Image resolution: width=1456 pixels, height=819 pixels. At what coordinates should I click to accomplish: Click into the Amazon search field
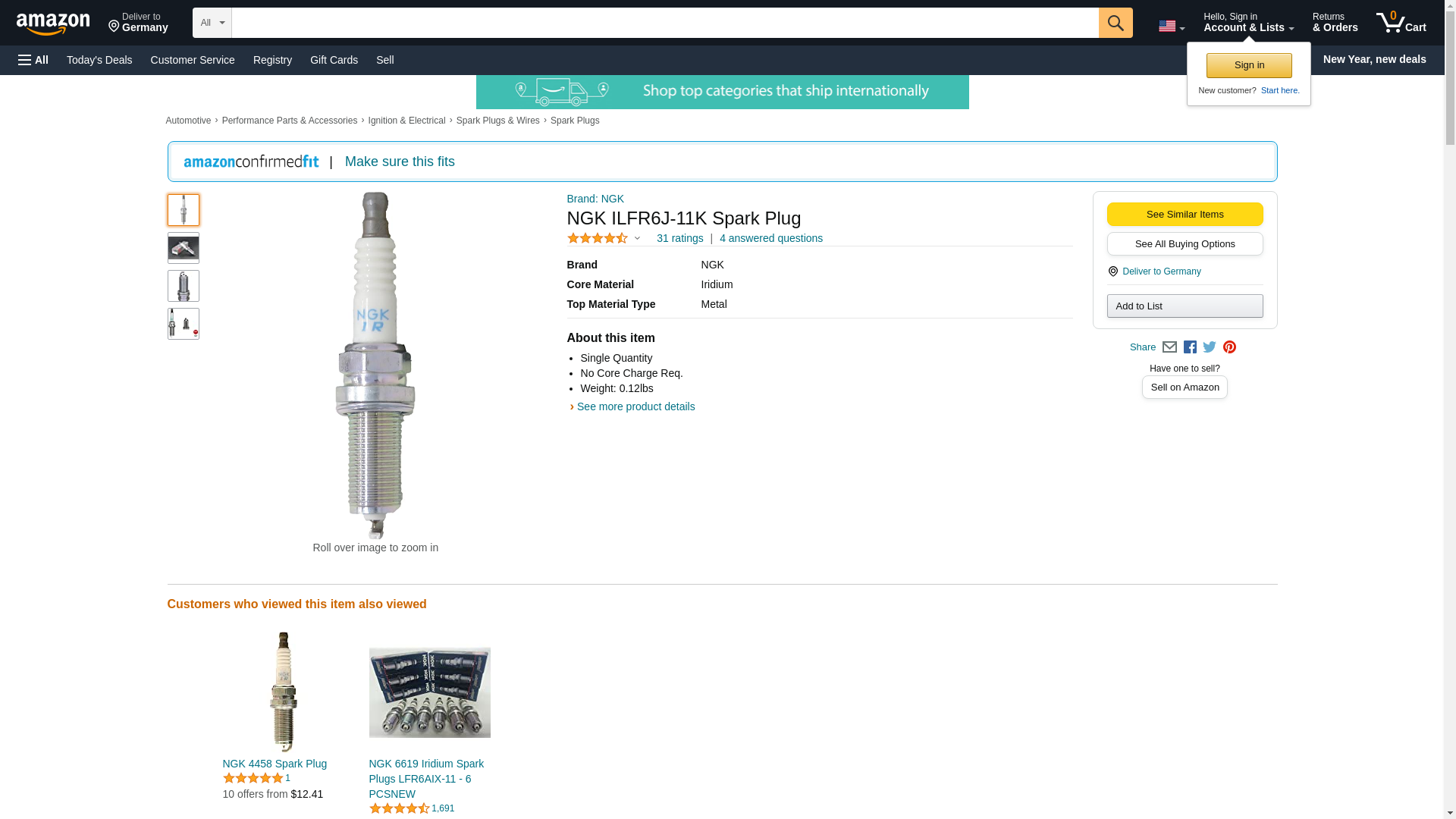pyautogui.click(x=664, y=23)
